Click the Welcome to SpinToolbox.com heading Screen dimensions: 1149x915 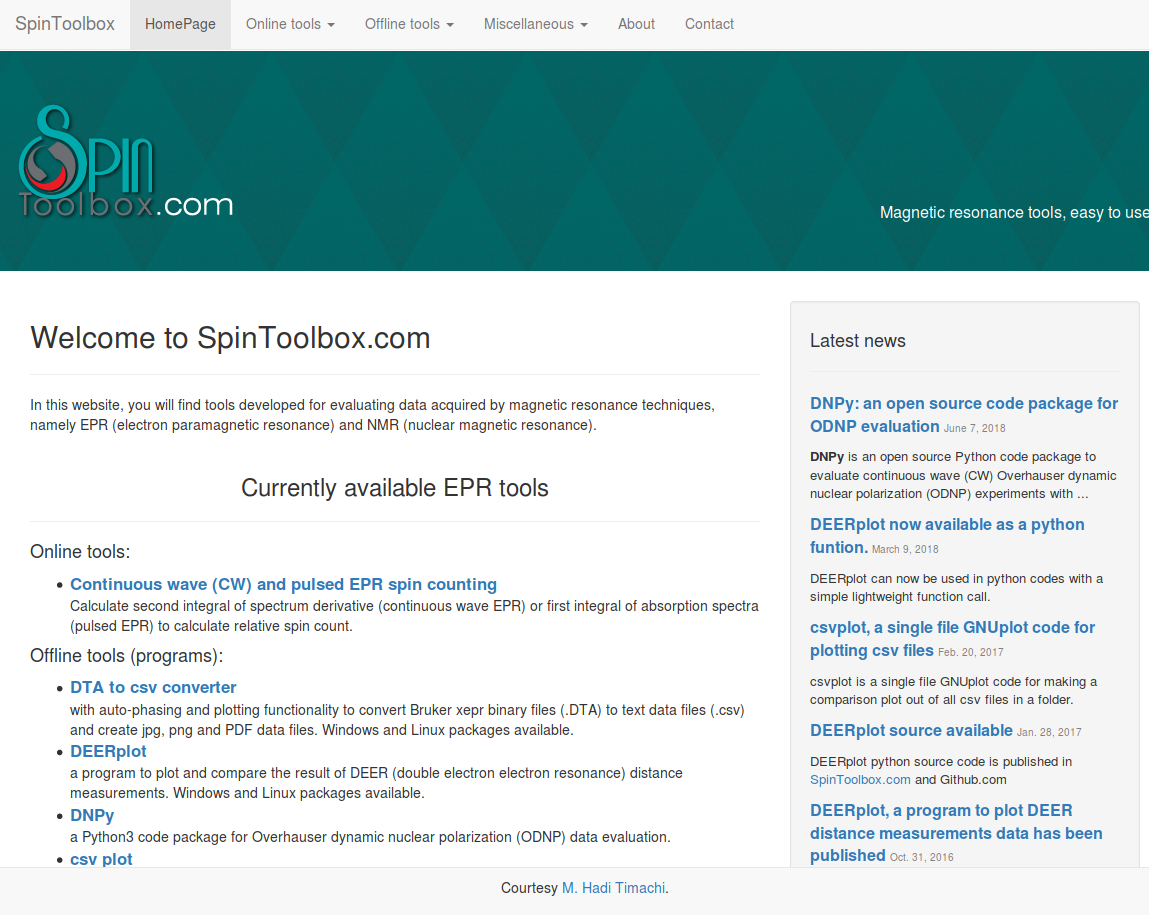(x=230, y=338)
